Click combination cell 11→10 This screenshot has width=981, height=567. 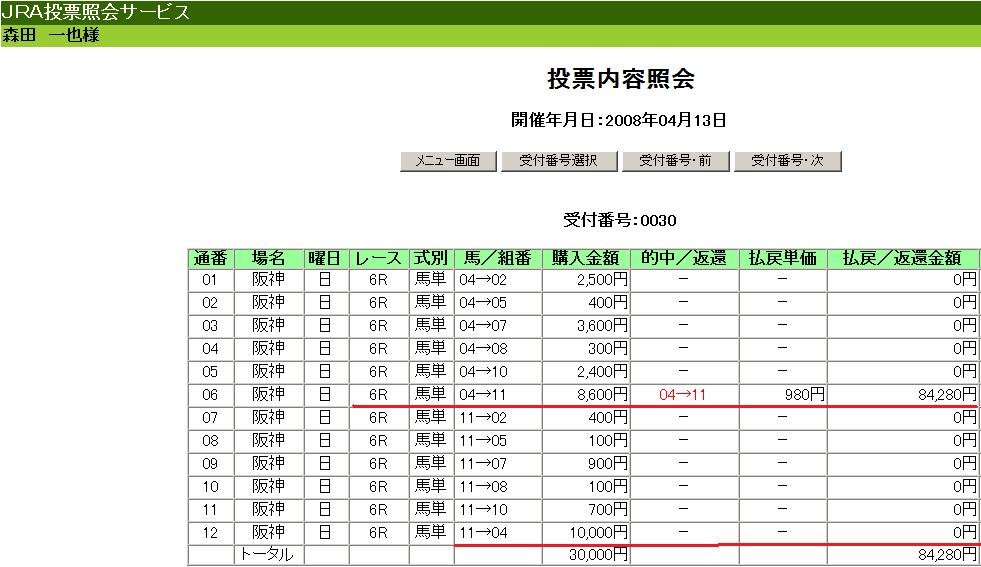pyautogui.click(x=483, y=509)
